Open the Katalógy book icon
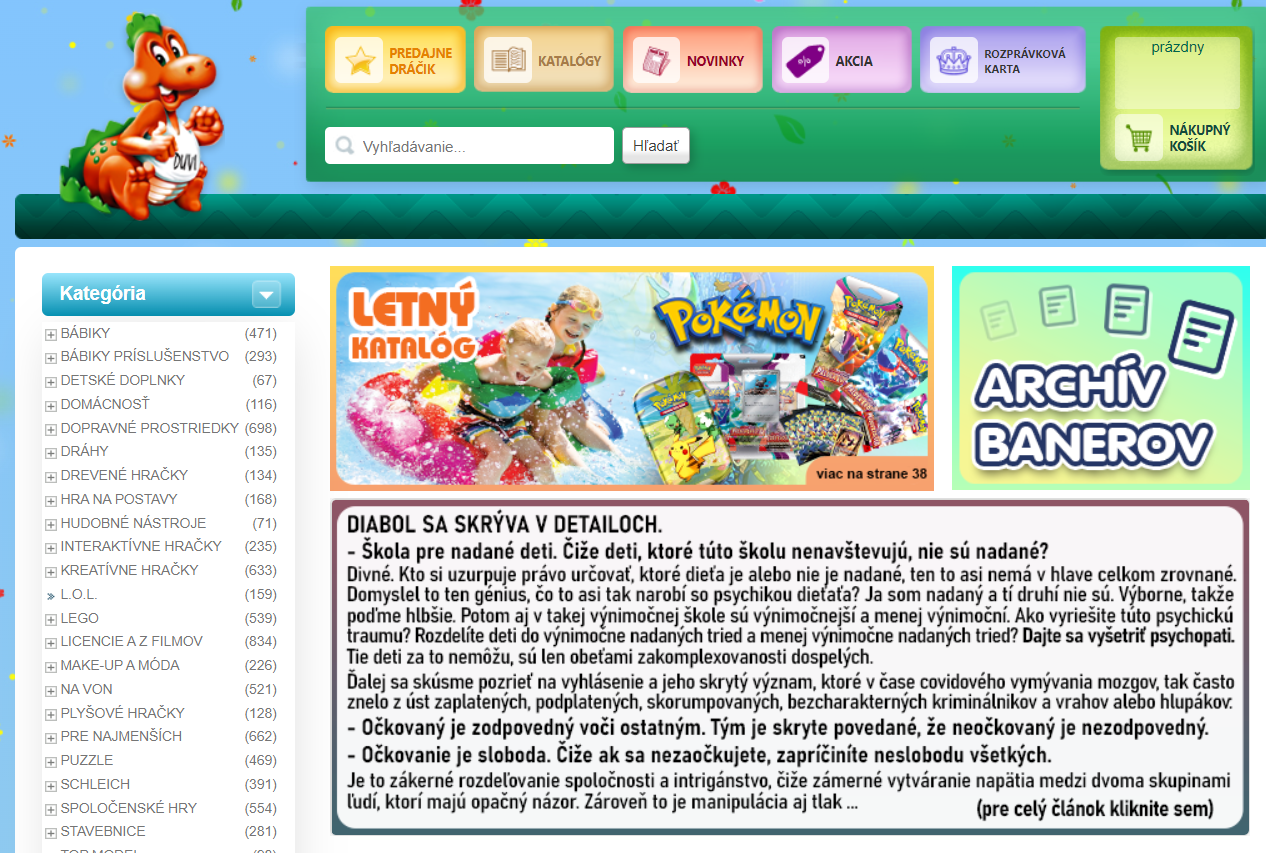 [x=507, y=61]
